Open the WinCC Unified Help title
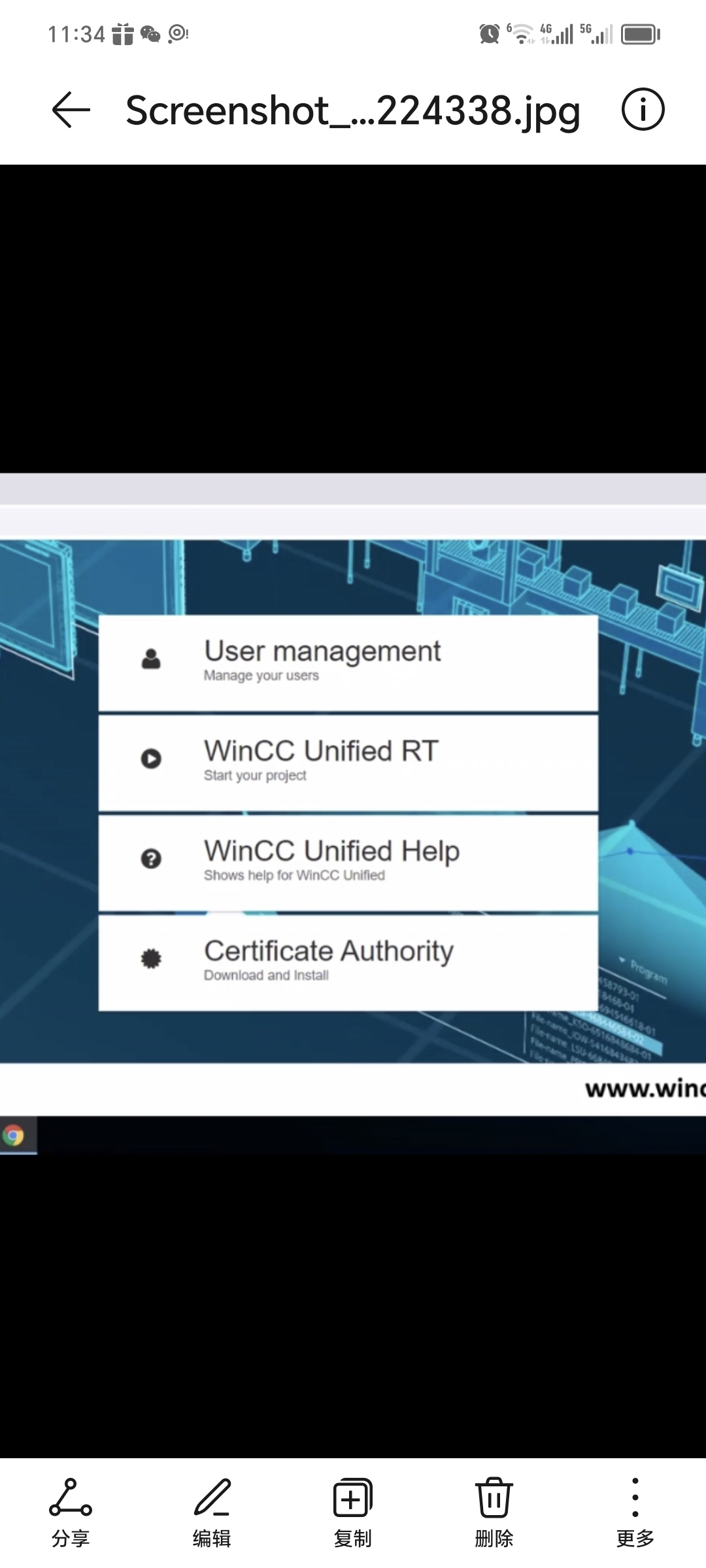Viewport: 706px width, 1568px height. tap(331, 851)
